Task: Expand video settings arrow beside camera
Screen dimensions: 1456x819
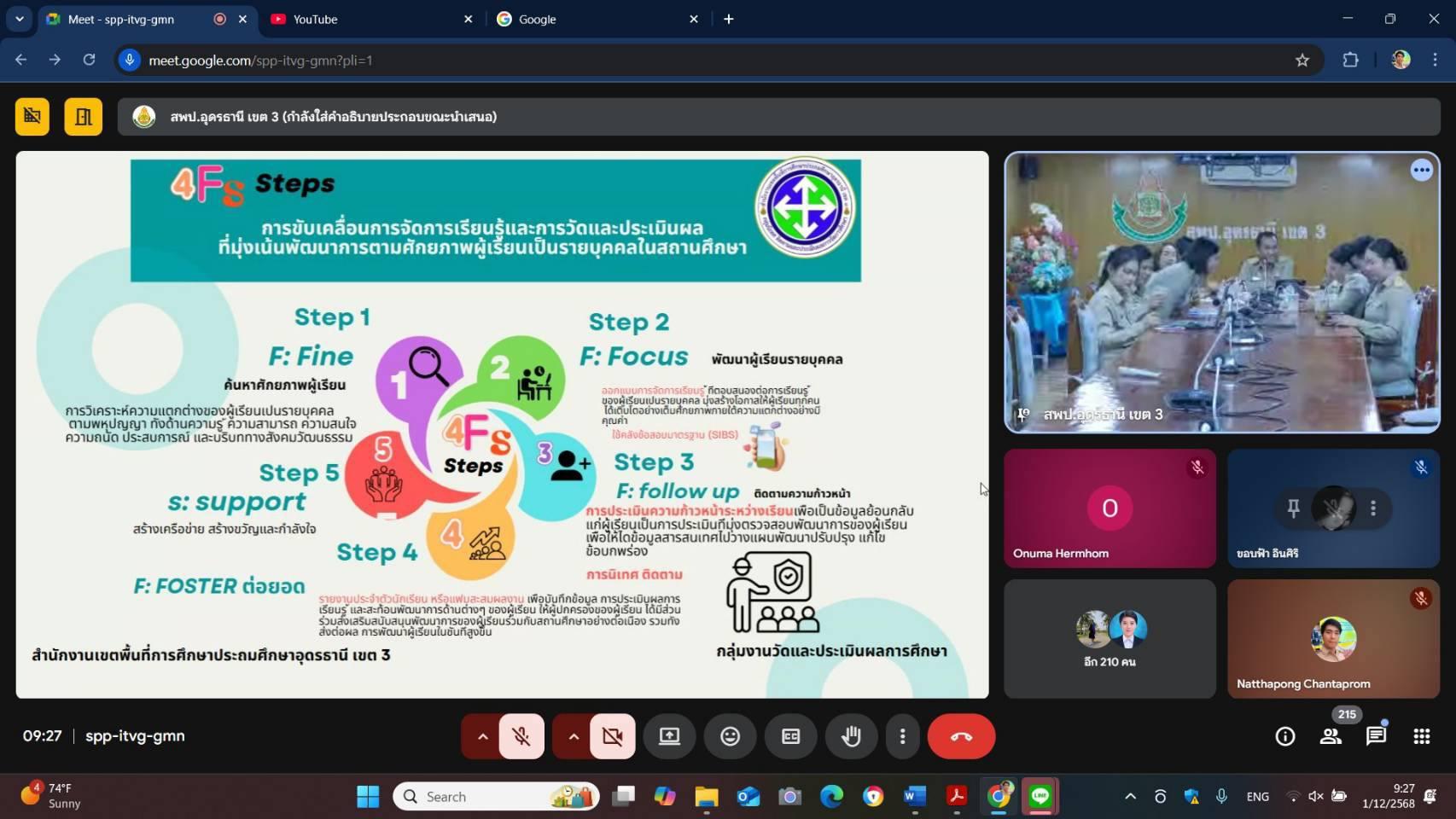Action: (x=574, y=736)
